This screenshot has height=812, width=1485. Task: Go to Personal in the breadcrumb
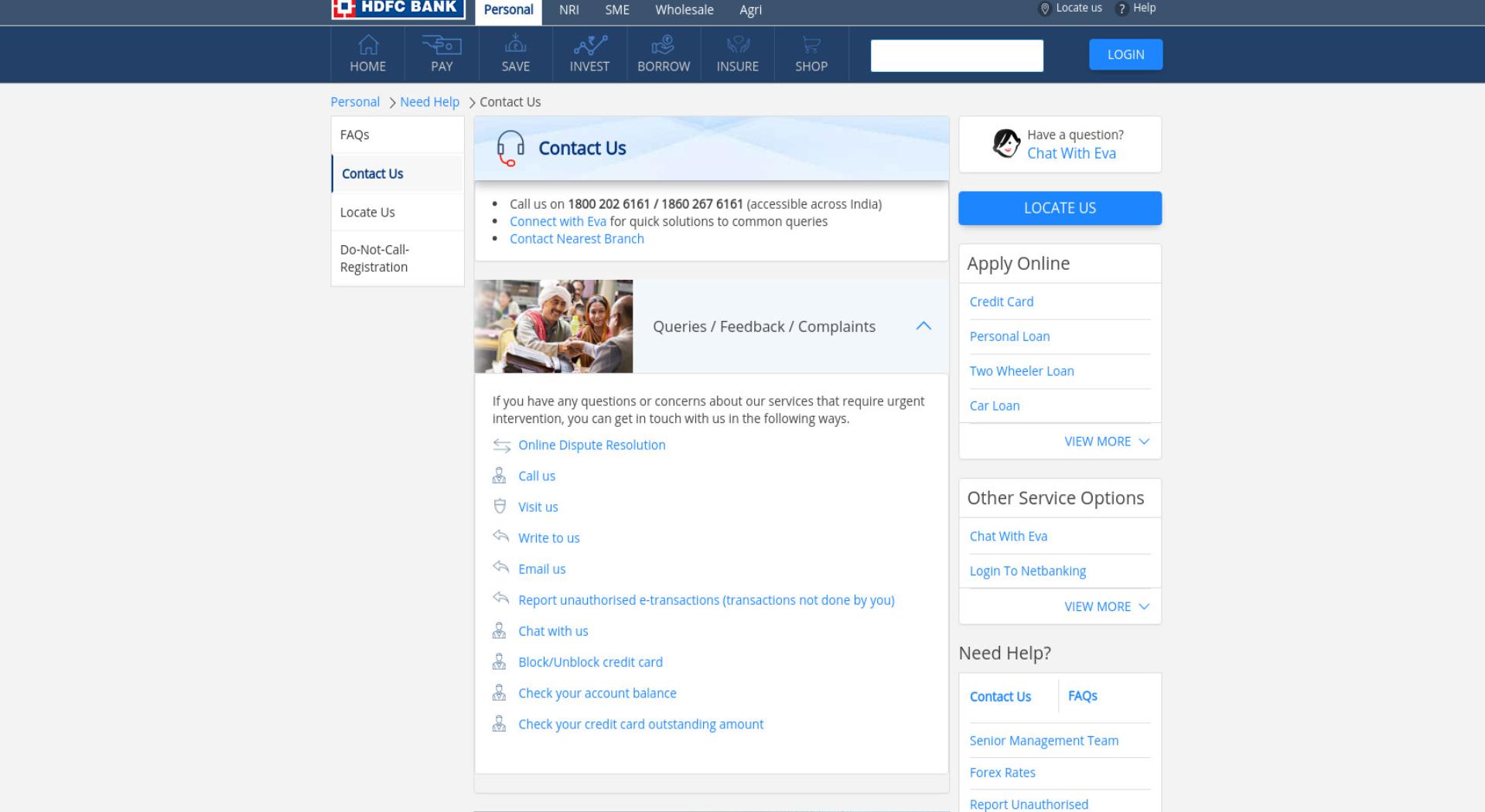click(x=355, y=102)
